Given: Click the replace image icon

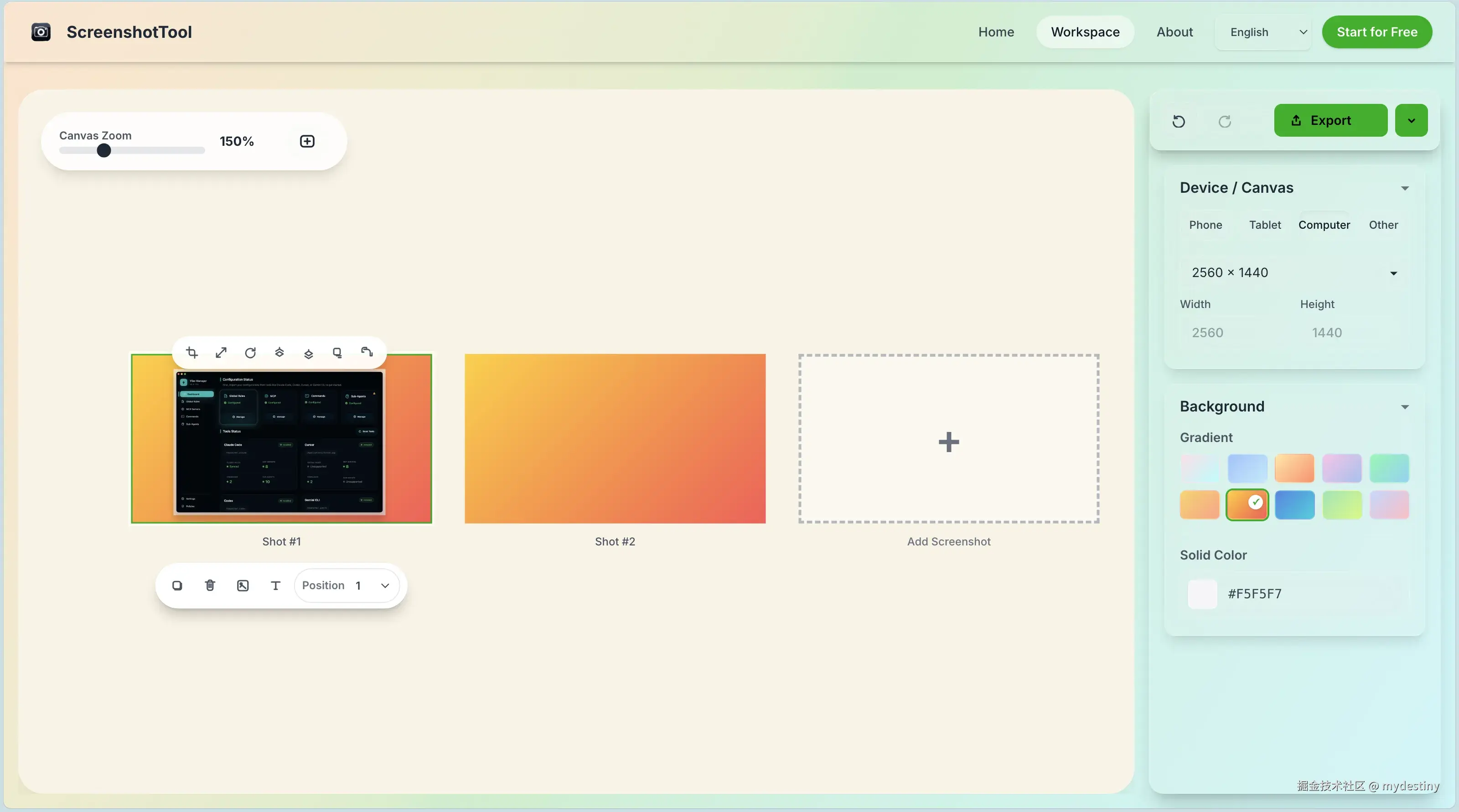Looking at the screenshot, I should tap(243, 585).
